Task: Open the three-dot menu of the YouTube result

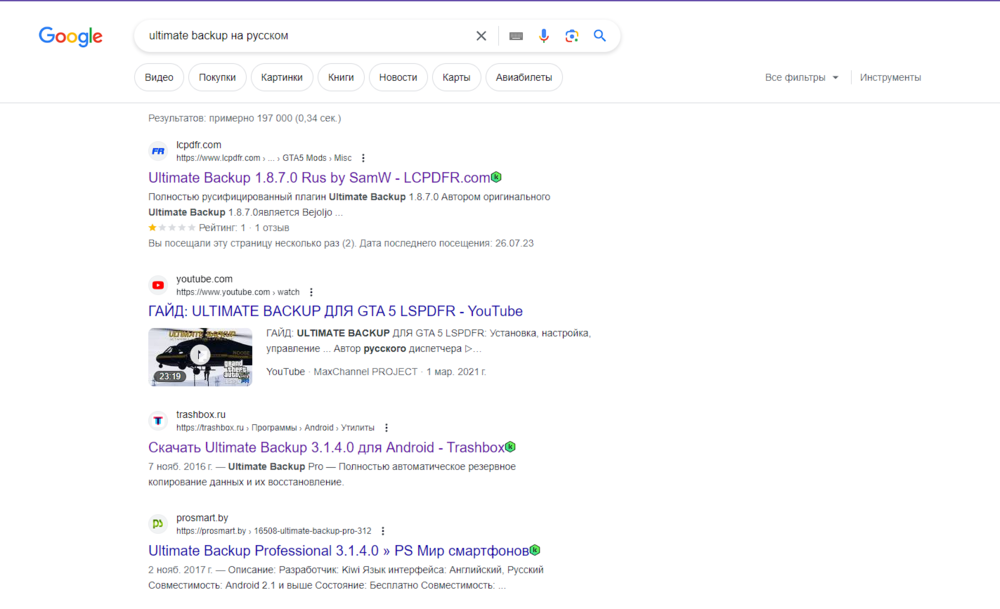Action: click(311, 291)
